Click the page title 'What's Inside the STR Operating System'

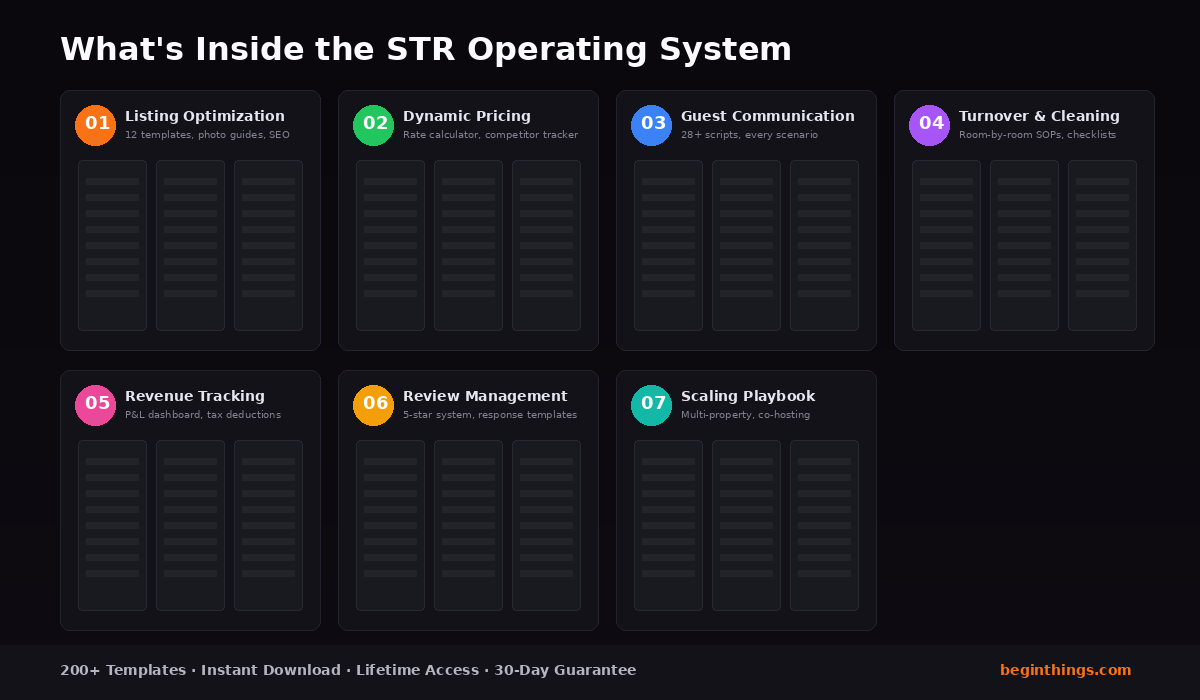point(426,49)
